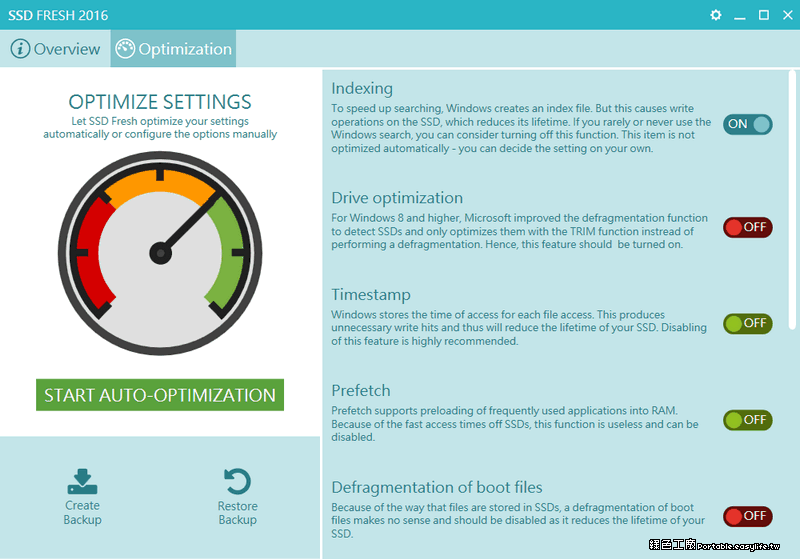Click the Create Backup label

coord(82,513)
